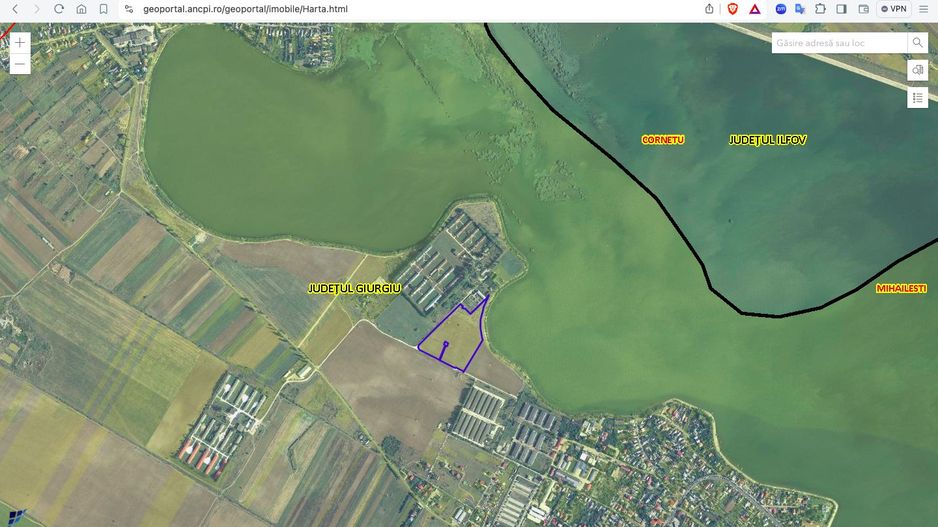Open the map legend list icon
Viewport: 938px width, 527px height.
917,97
